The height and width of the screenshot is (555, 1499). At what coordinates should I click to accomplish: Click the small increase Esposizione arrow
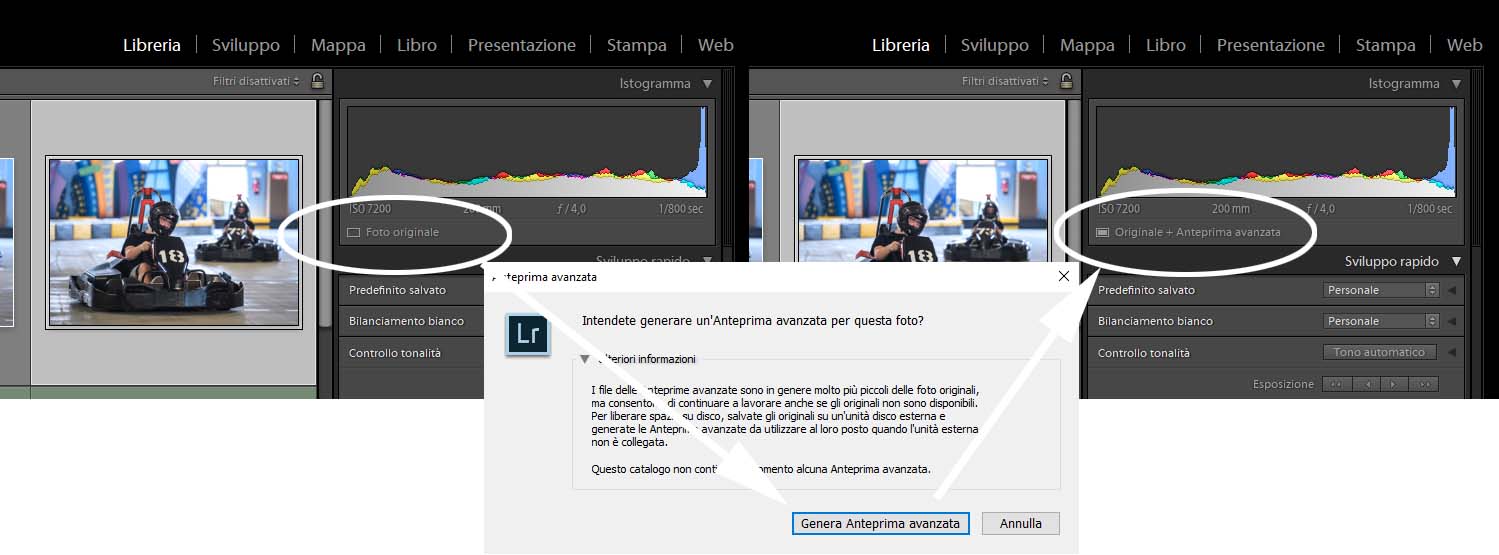coord(1394,384)
